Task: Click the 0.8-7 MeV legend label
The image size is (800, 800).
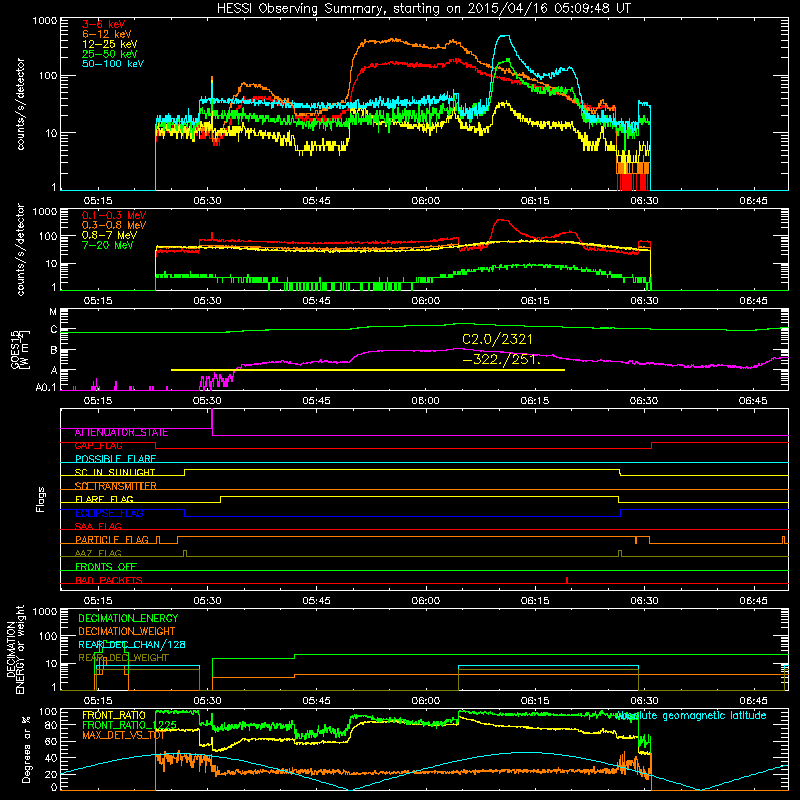Action: pos(110,235)
